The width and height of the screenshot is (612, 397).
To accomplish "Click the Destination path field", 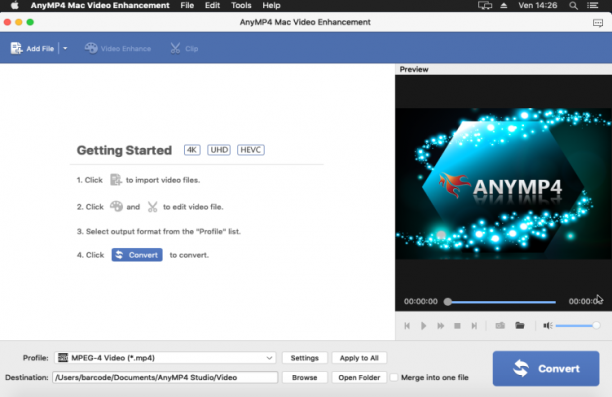I will pyautogui.click(x=165, y=377).
